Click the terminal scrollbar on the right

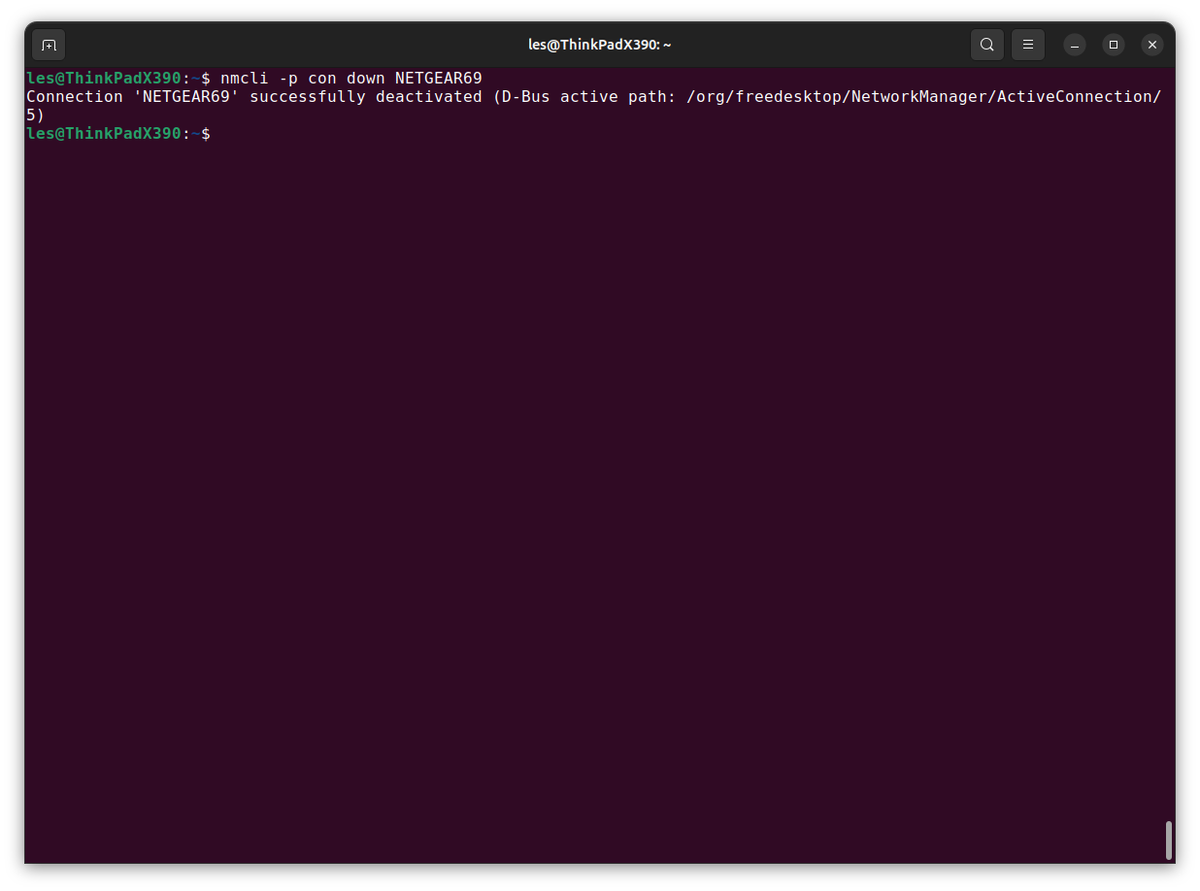1170,840
